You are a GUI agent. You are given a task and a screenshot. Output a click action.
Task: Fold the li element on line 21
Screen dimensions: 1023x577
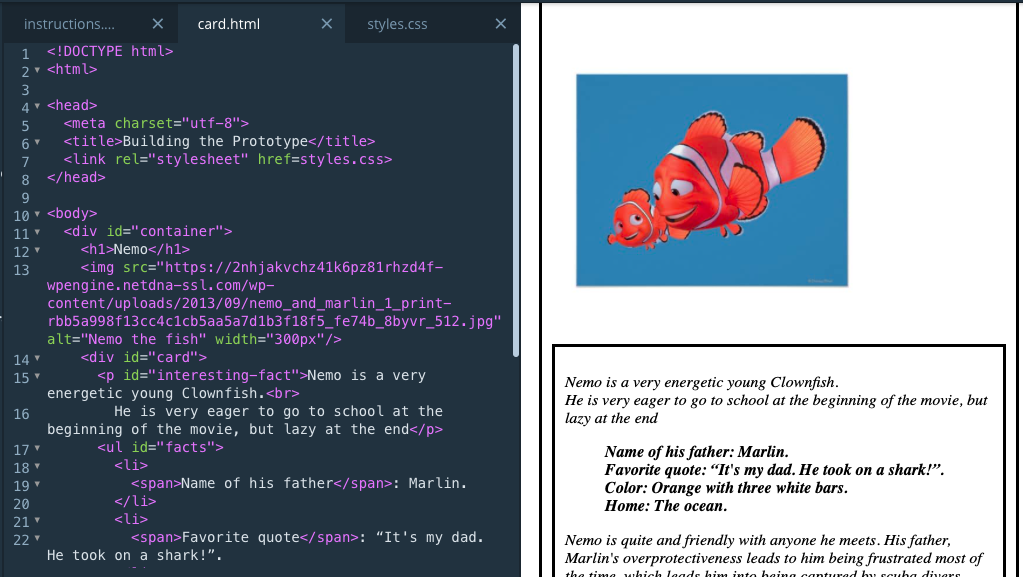coord(37,520)
